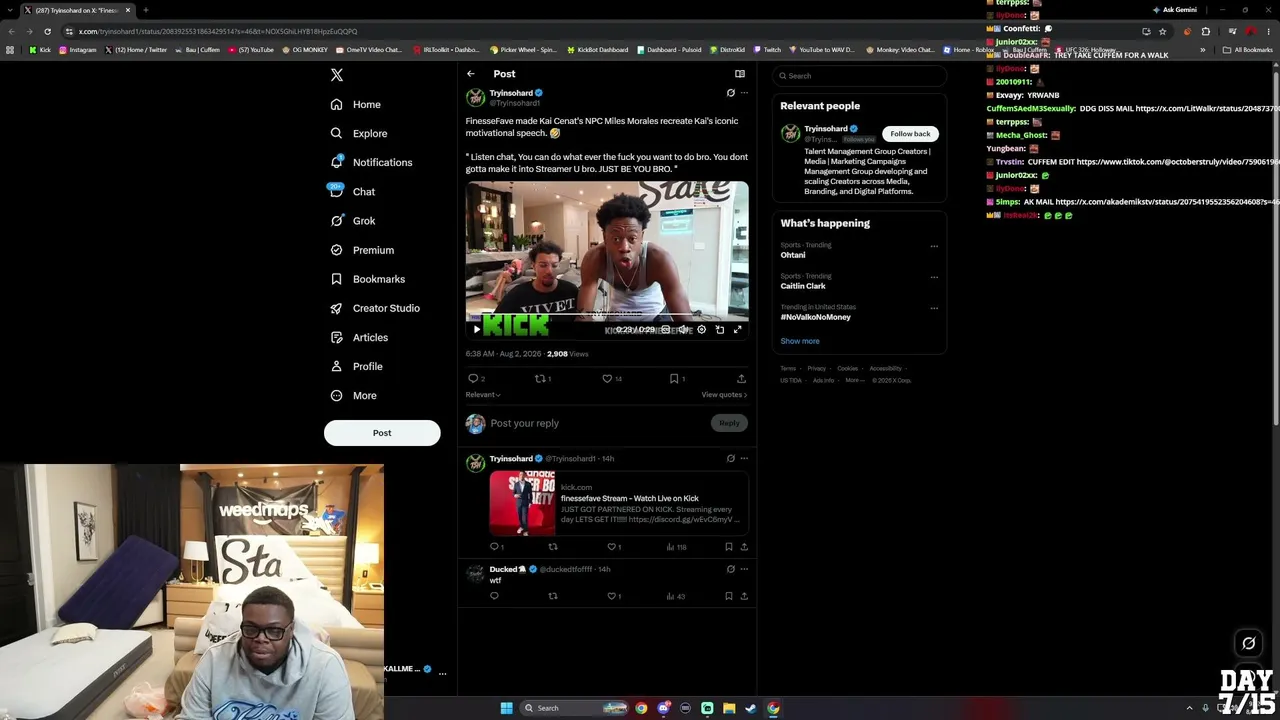Go back using the Post header arrow
The width and height of the screenshot is (1280, 720).
[x=471, y=74]
